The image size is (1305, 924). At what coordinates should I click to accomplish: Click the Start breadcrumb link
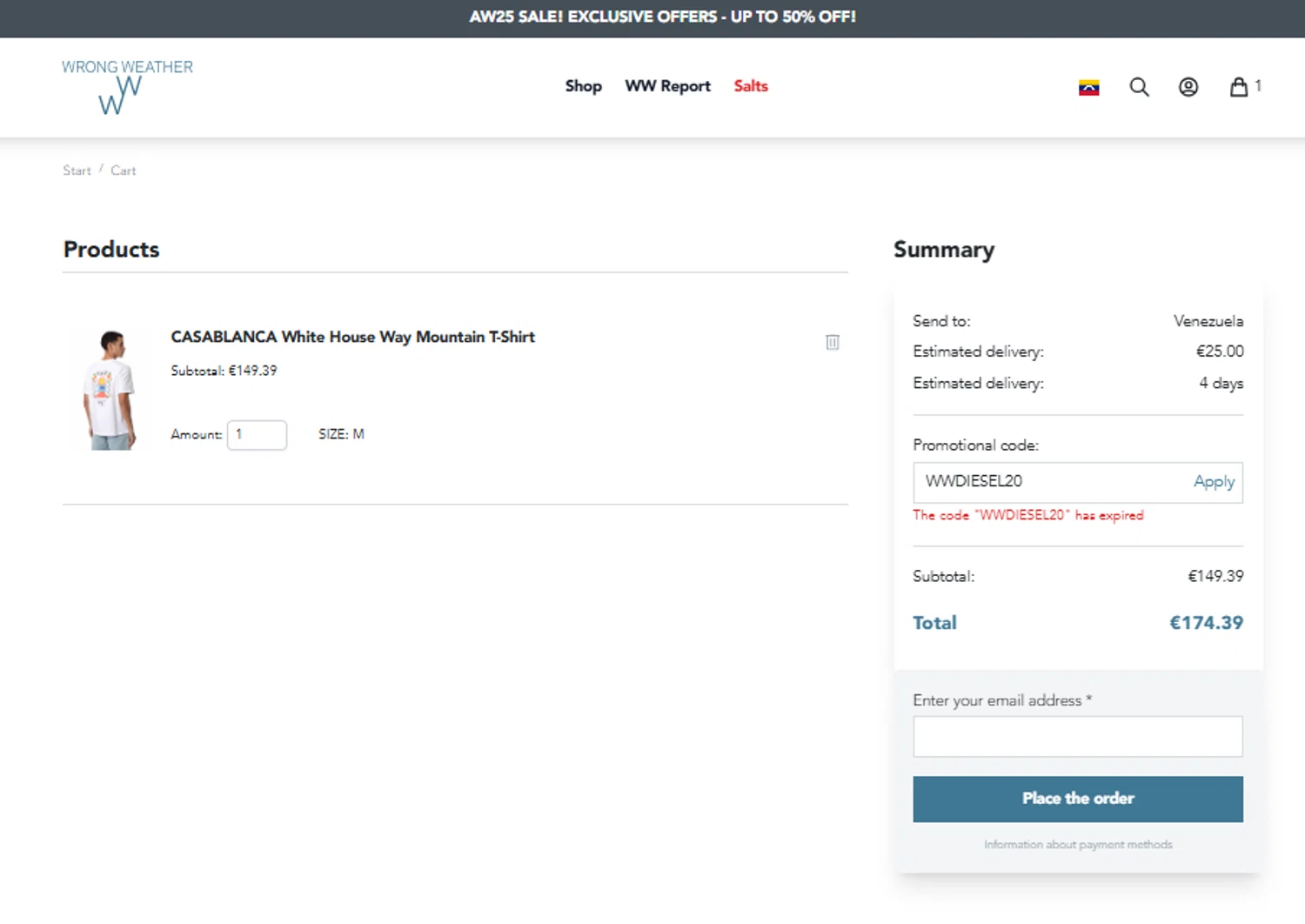pos(77,171)
